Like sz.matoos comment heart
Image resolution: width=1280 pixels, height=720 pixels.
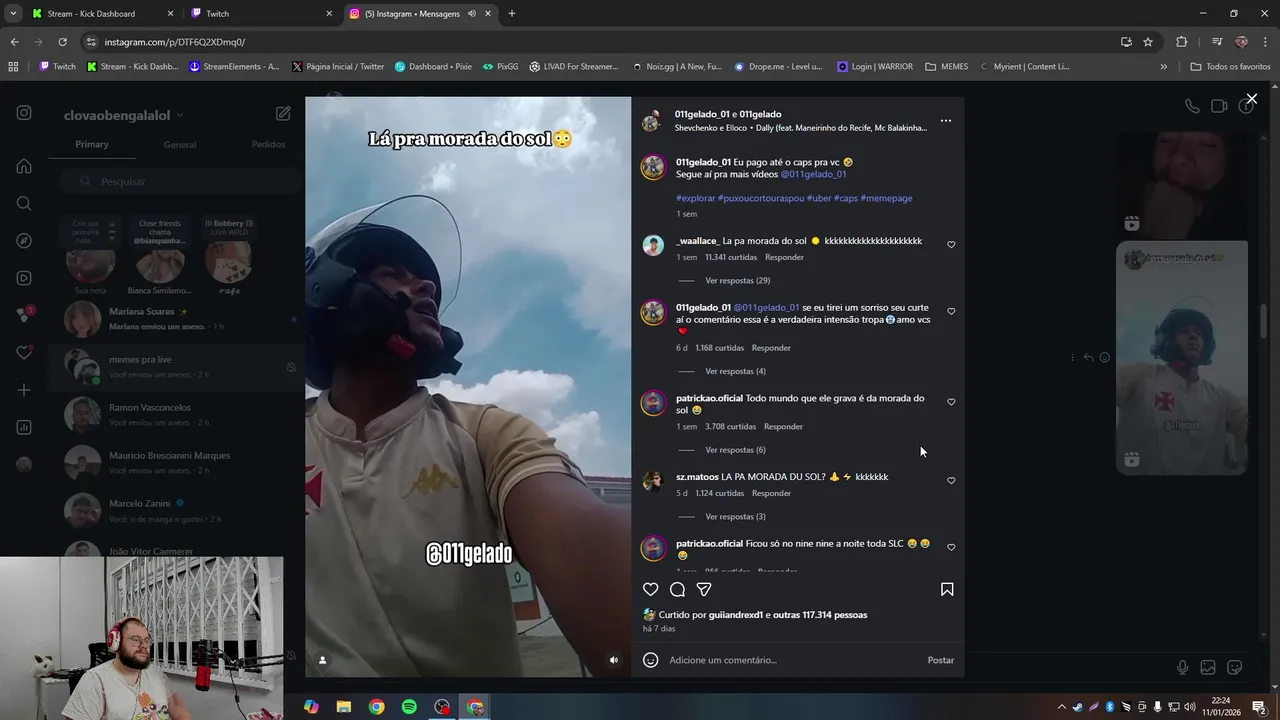pos(951,480)
